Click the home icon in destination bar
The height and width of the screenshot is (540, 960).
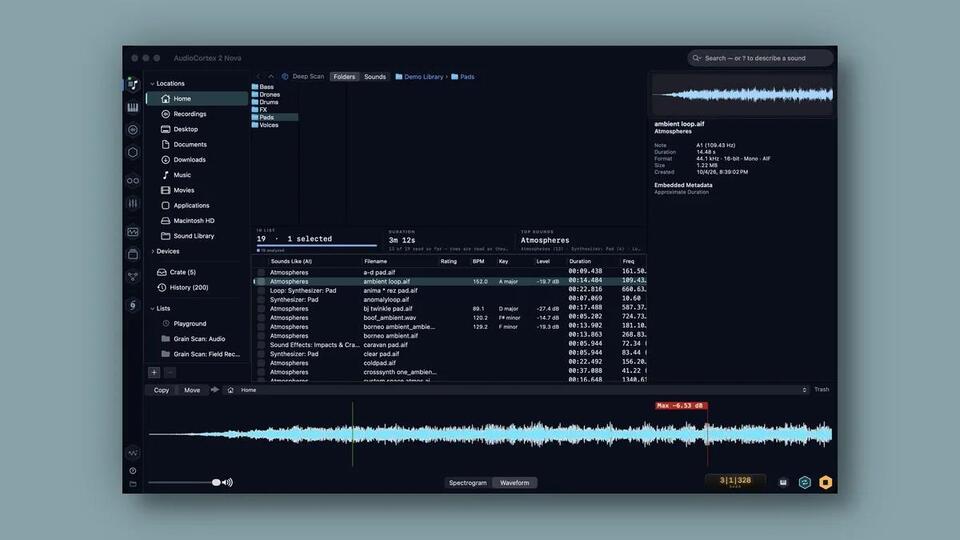231,390
